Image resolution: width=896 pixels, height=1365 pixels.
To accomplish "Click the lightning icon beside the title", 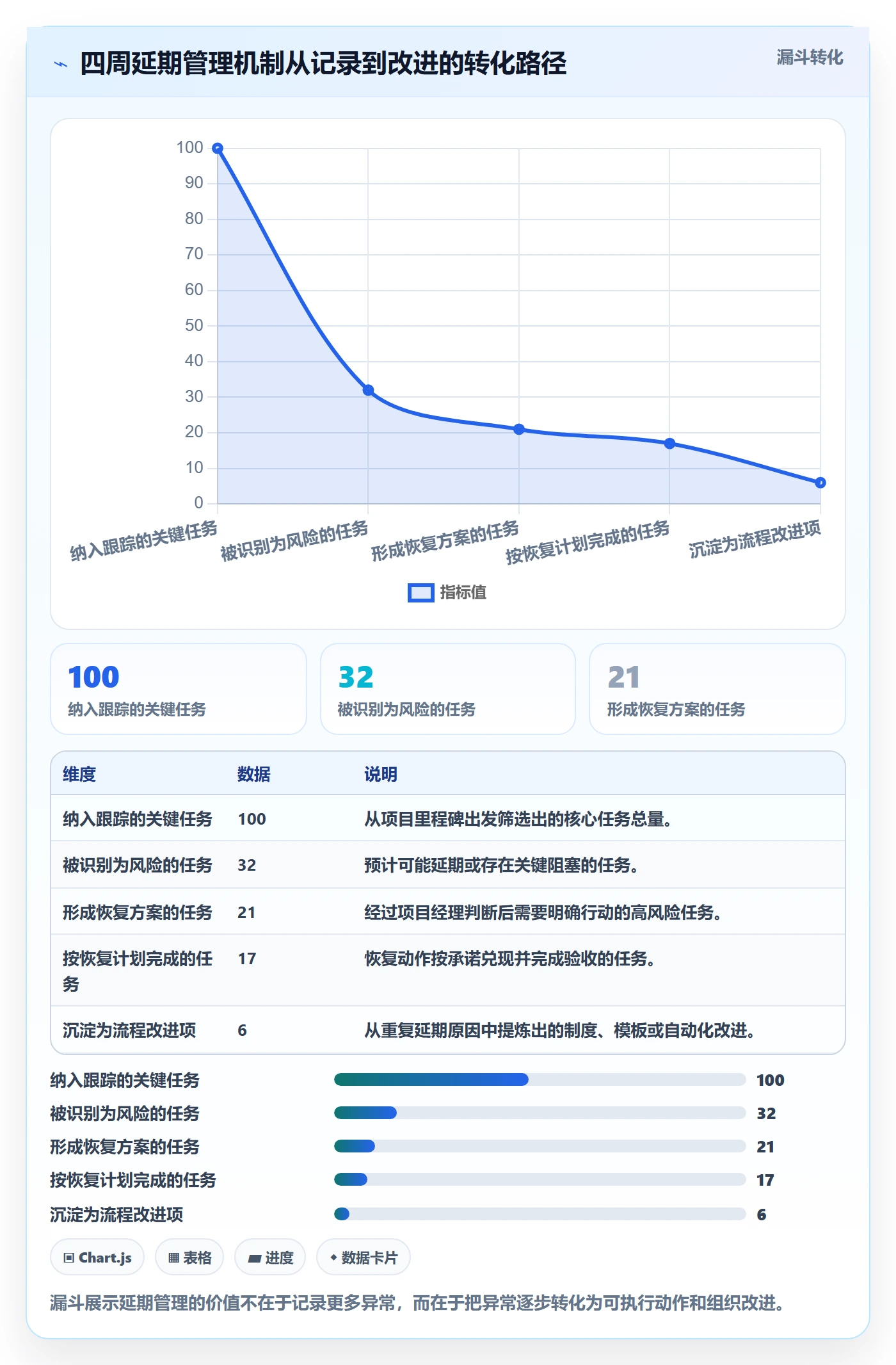I will (x=61, y=64).
